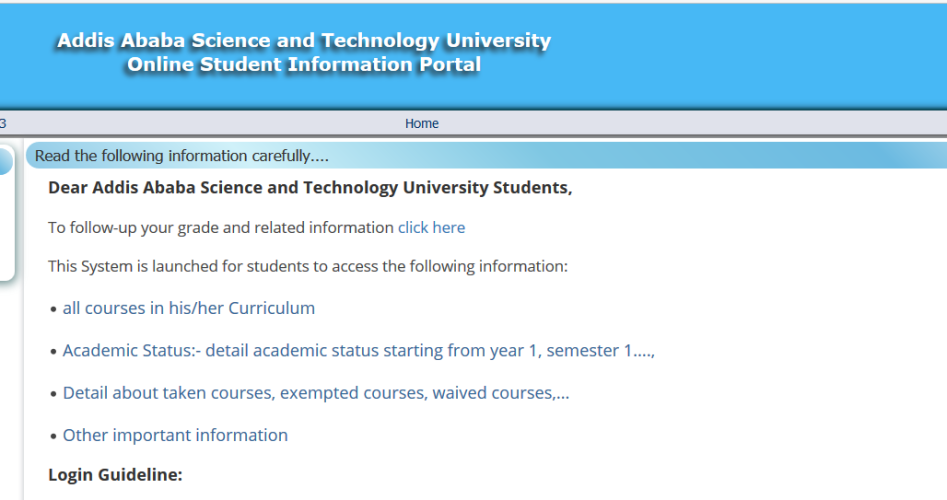Click the university name header title
The width and height of the screenshot is (947, 500).
(x=304, y=41)
